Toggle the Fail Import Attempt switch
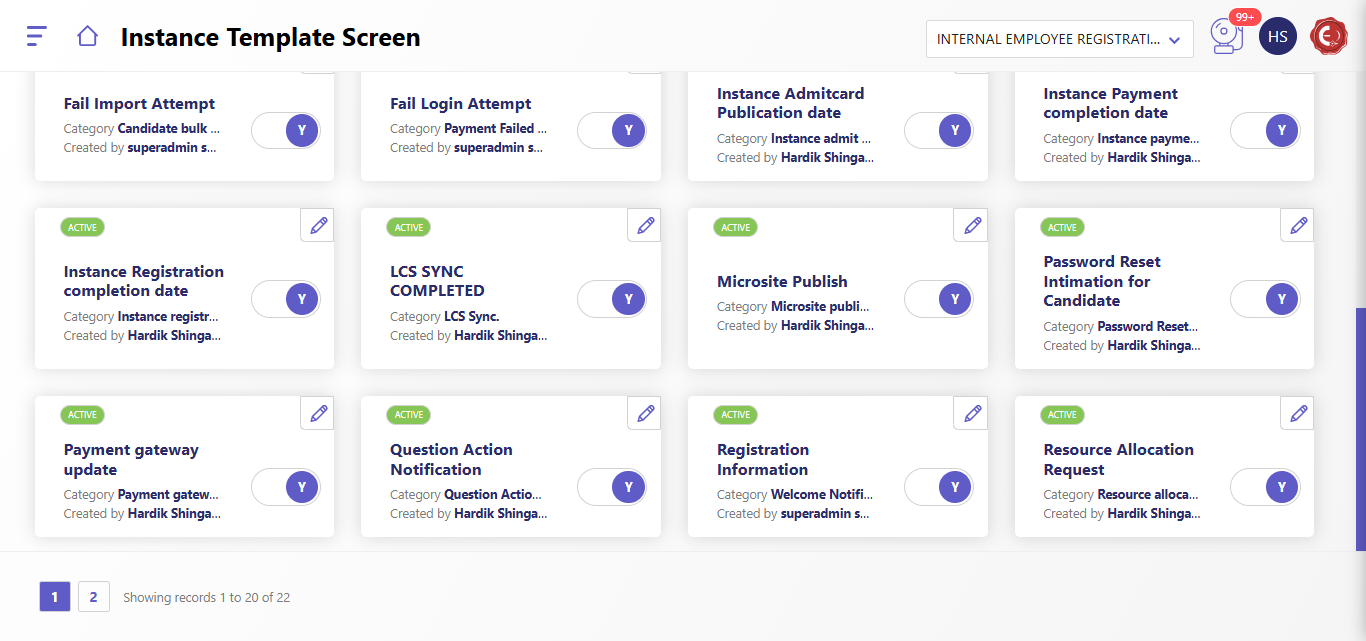Viewport: 1366px width, 641px height. [286, 130]
